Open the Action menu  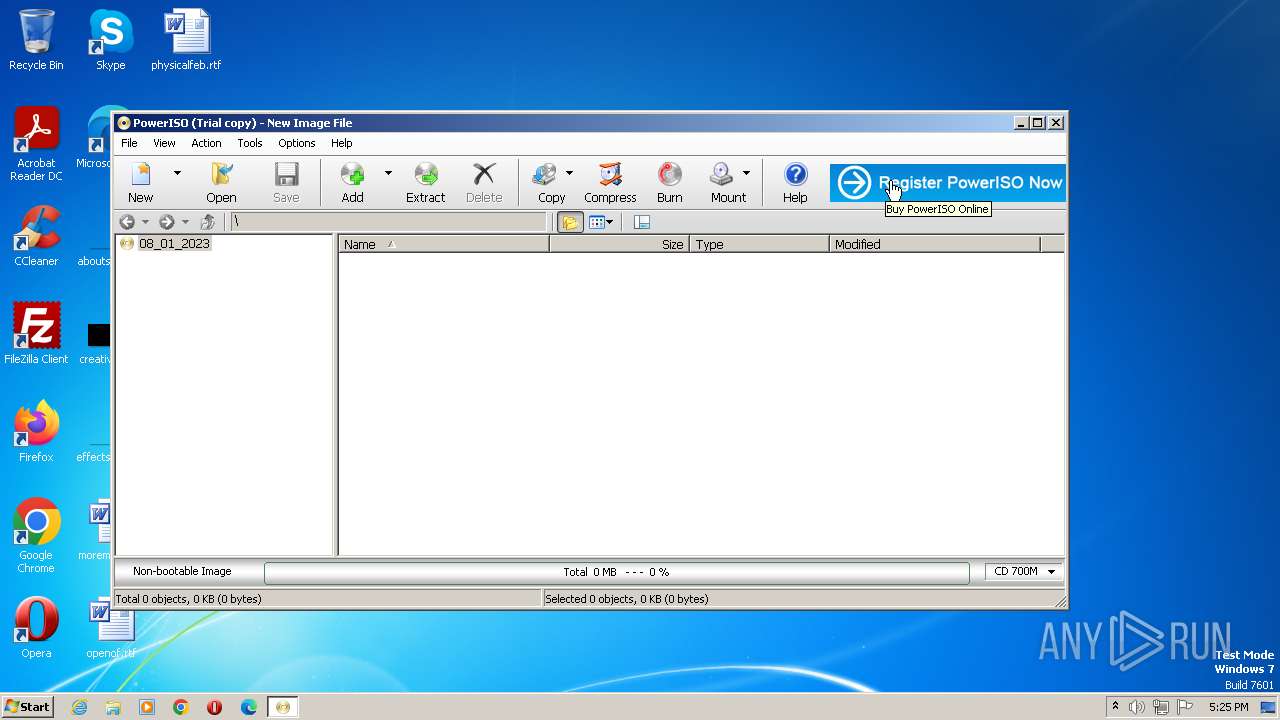point(206,143)
